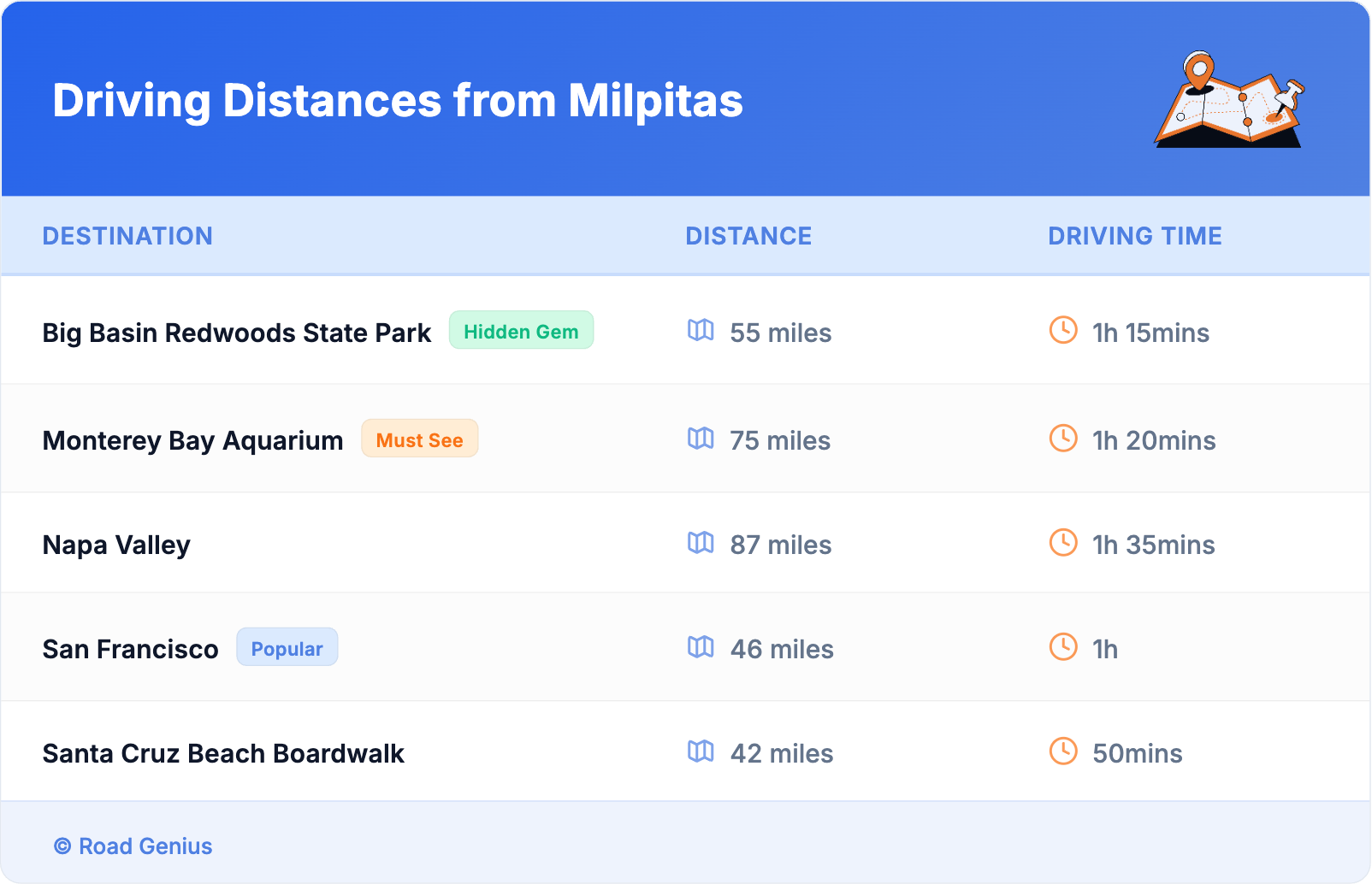Screen dimensions: 1372x884
Task: Click the map illustration with pin in header
Action: coord(1230,100)
